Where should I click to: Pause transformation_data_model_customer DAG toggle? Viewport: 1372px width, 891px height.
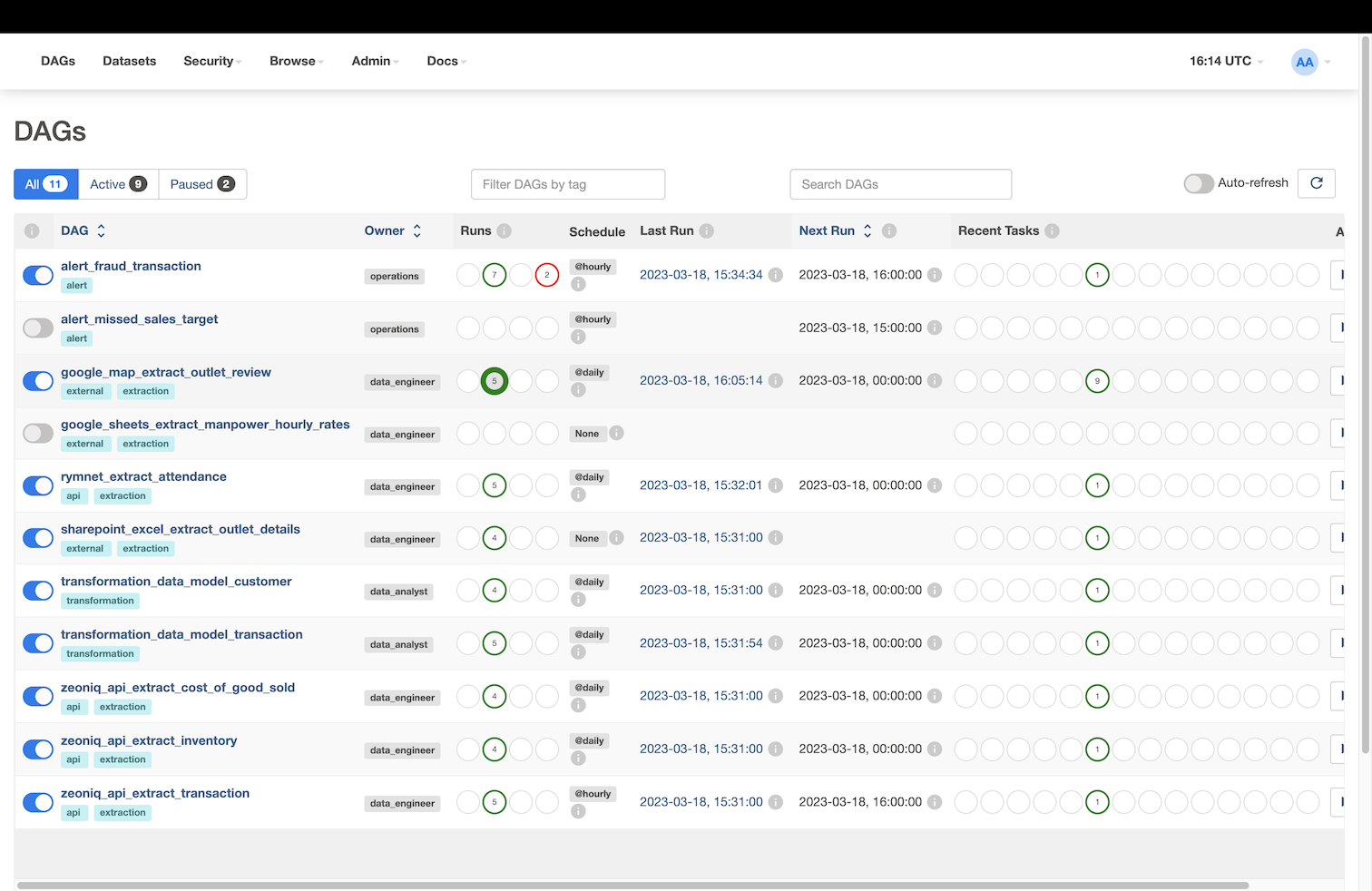38,591
